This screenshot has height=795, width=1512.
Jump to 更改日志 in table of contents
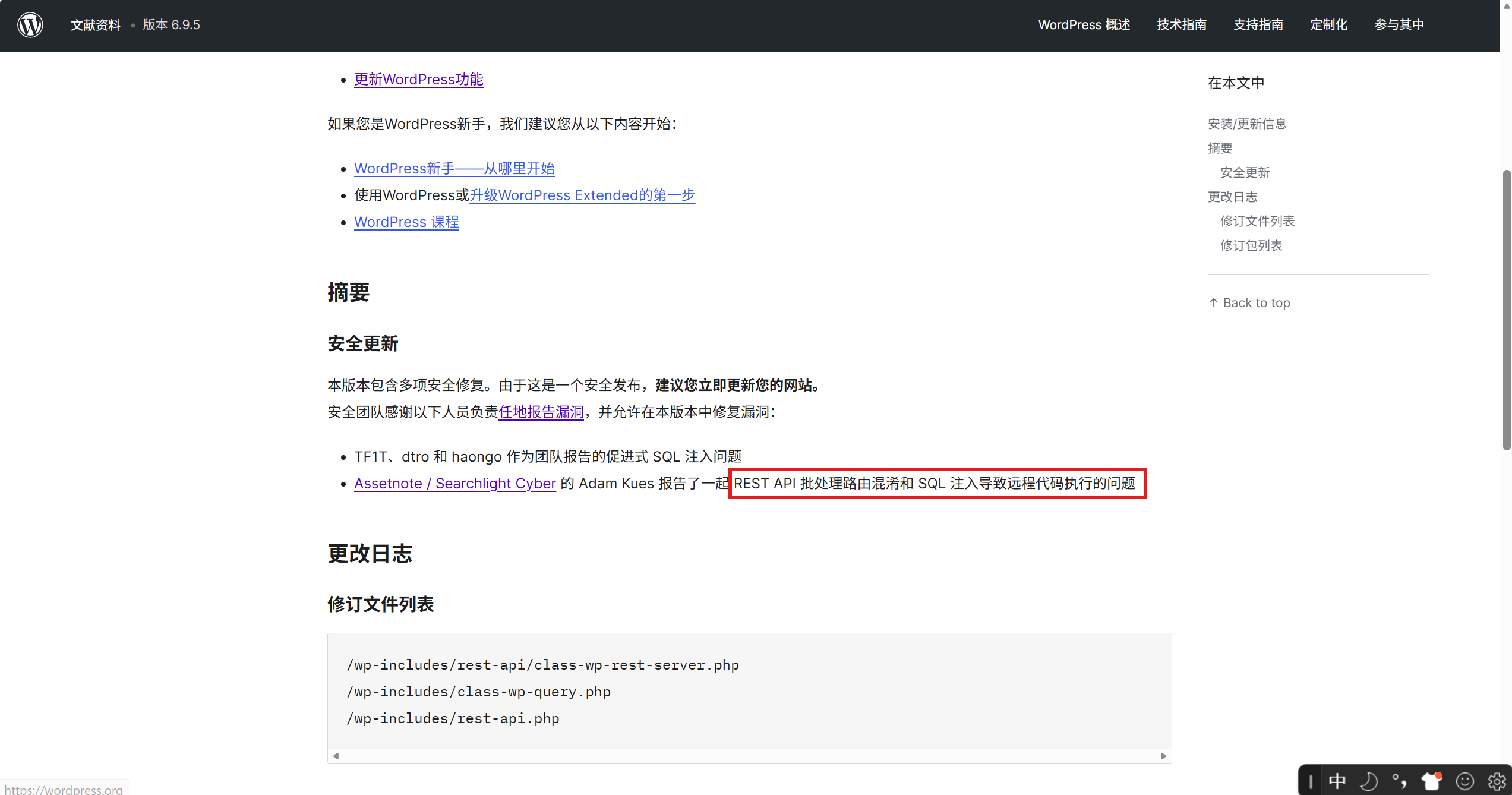[1233, 197]
